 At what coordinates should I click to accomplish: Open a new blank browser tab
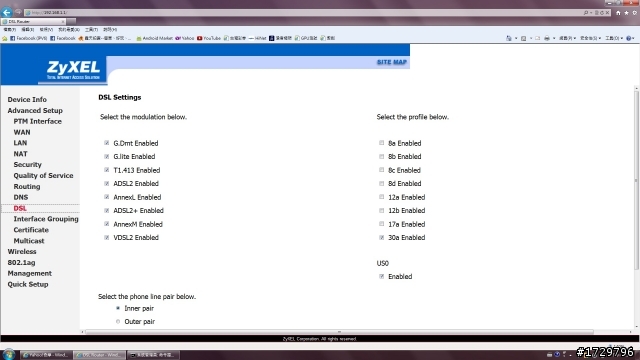tap(71, 21)
